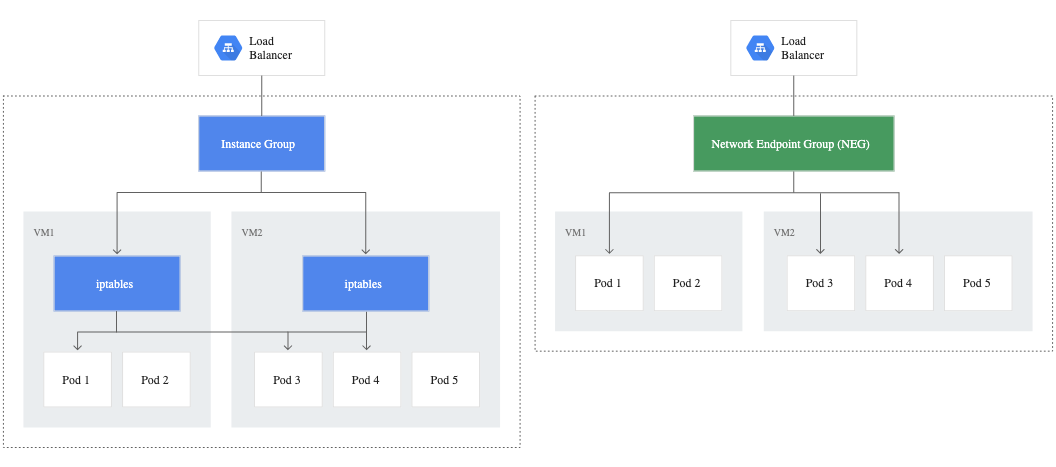Select Pod 4 under the Instance Group
This screenshot has width=1056, height=467.
[x=367, y=379]
